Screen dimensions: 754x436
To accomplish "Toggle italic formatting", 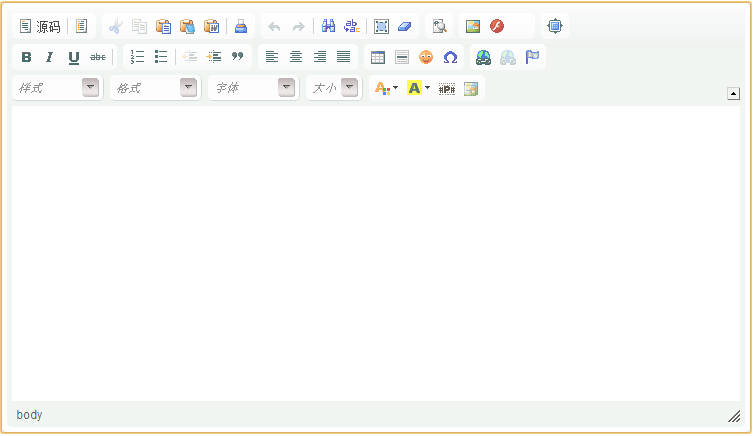I will coord(49,57).
